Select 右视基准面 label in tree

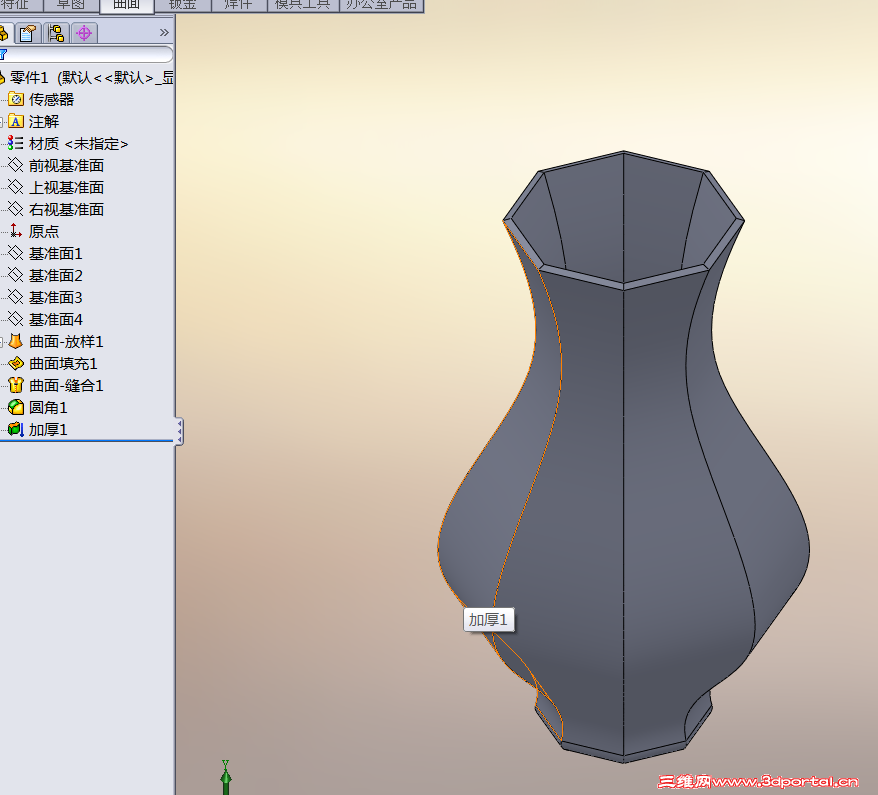click(x=67, y=209)
